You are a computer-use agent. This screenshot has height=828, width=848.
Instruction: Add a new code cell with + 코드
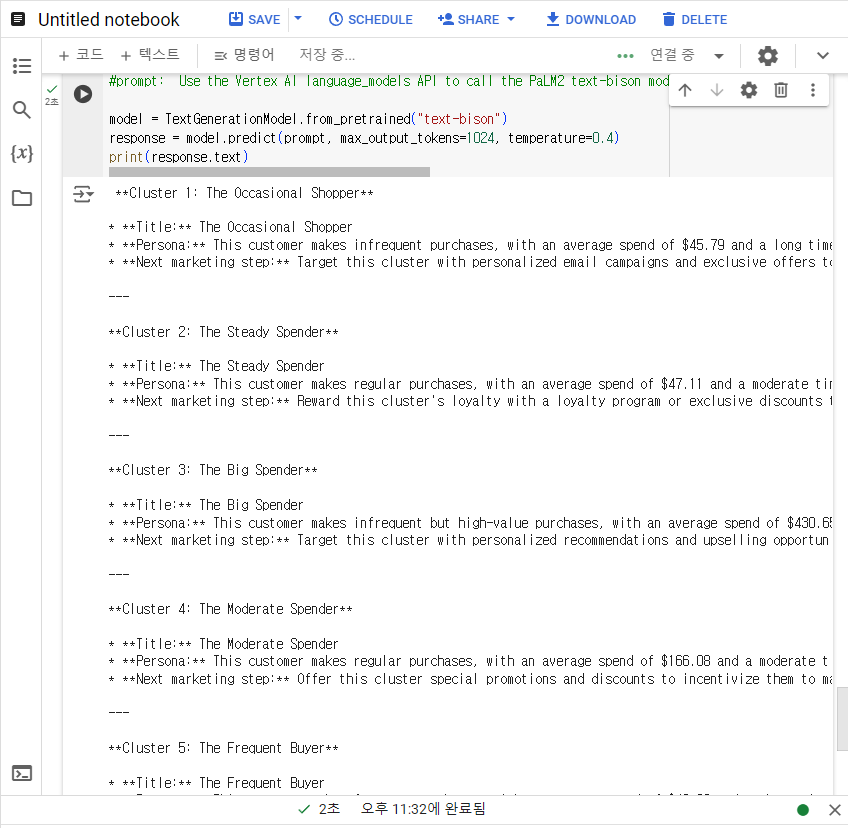pos(81,55)
